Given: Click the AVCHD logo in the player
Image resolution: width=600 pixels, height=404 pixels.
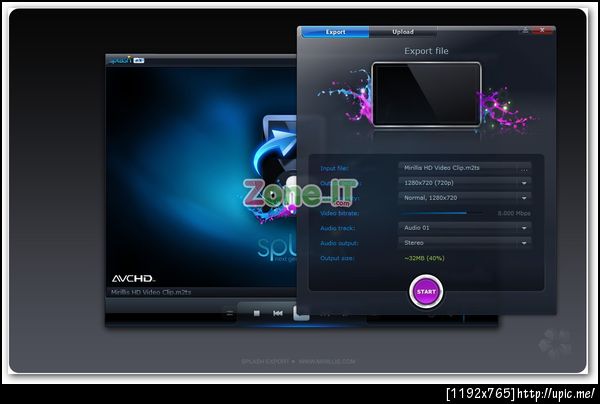Looking at the screenshot, I should (133, 279).
